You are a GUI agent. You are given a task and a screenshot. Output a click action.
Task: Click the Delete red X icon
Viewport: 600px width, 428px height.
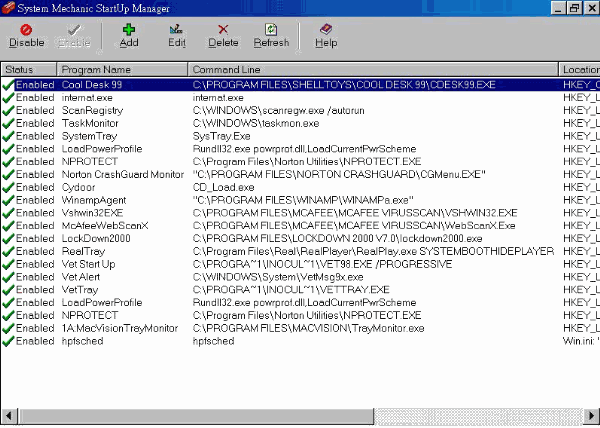tap(223, 29)
